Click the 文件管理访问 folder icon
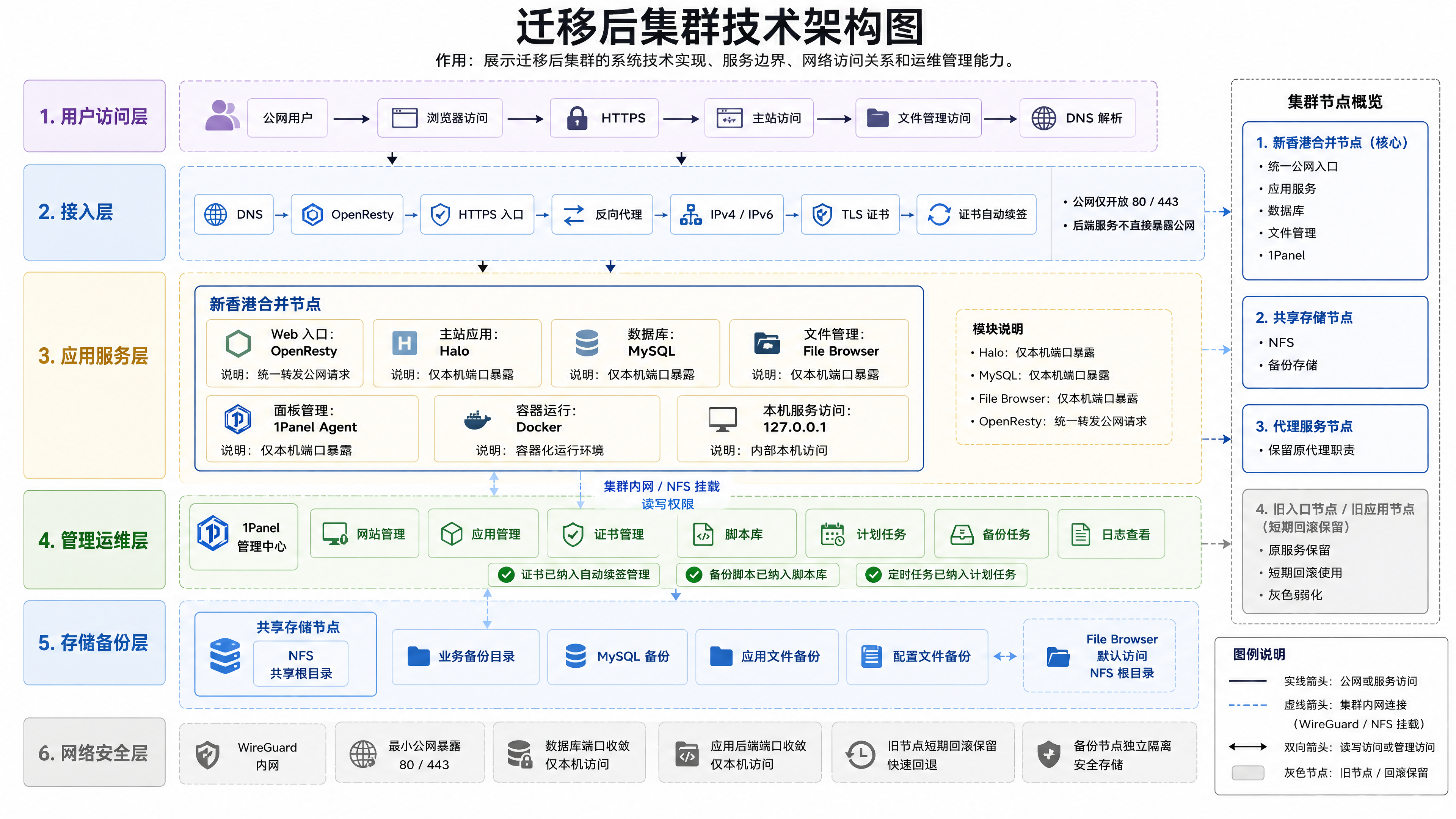 (878, 118)
